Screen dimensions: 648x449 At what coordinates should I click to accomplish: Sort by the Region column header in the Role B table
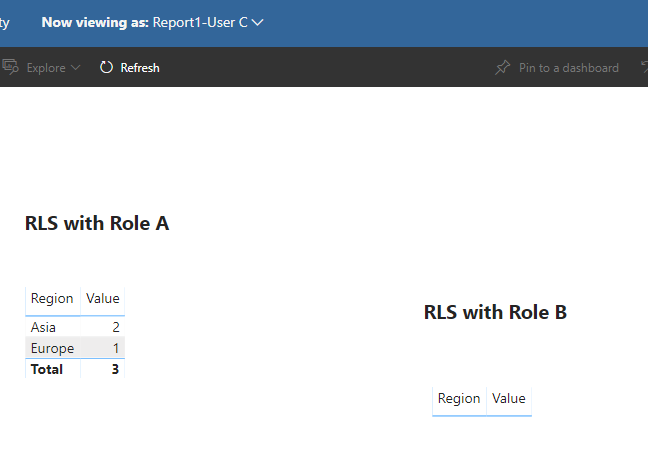tap(459, 399)
